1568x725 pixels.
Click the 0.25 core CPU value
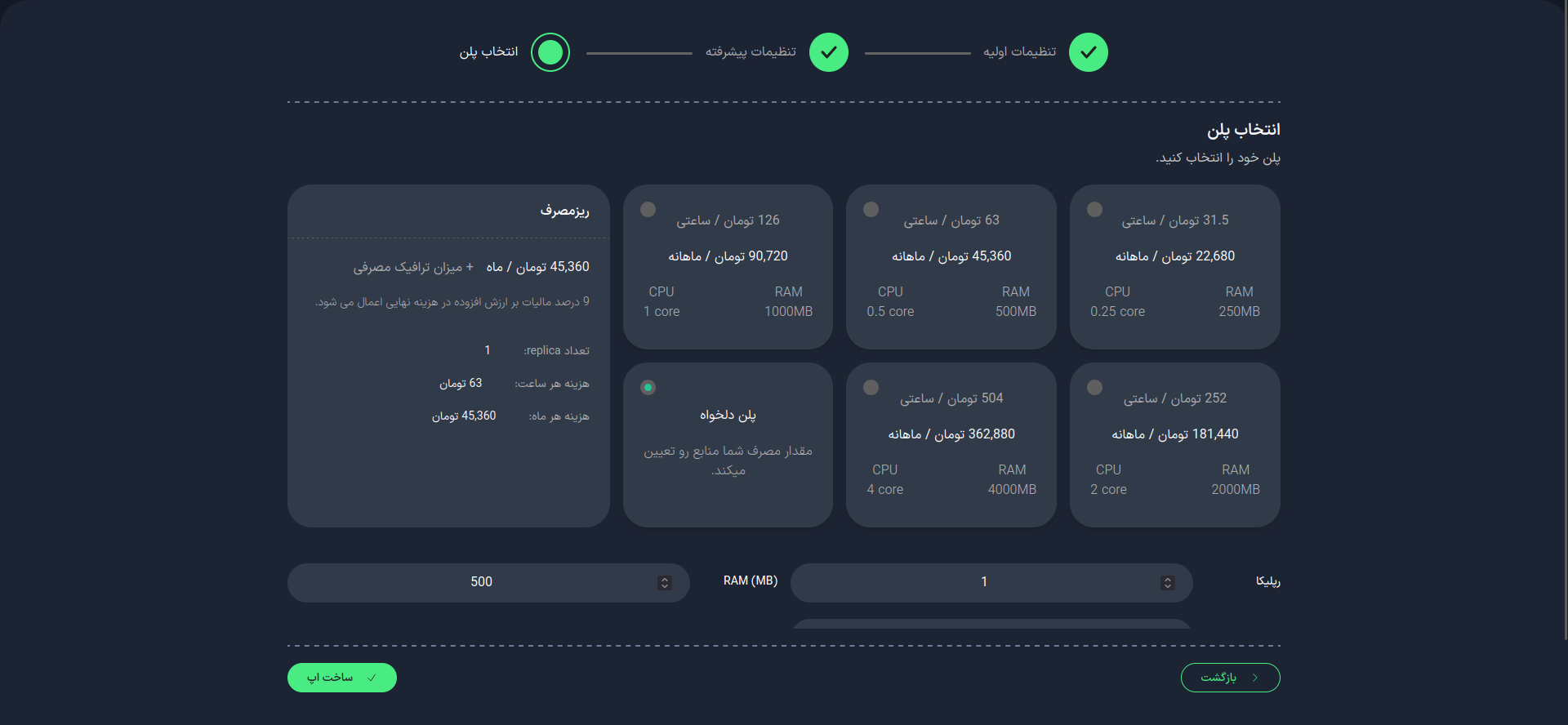(x=1117, y=312)
